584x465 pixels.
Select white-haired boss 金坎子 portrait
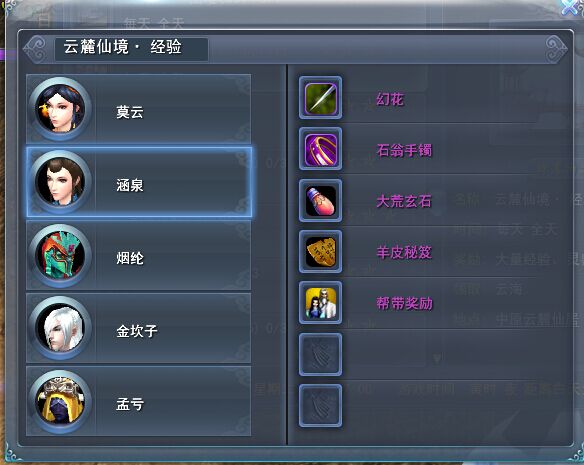[60, 328]
